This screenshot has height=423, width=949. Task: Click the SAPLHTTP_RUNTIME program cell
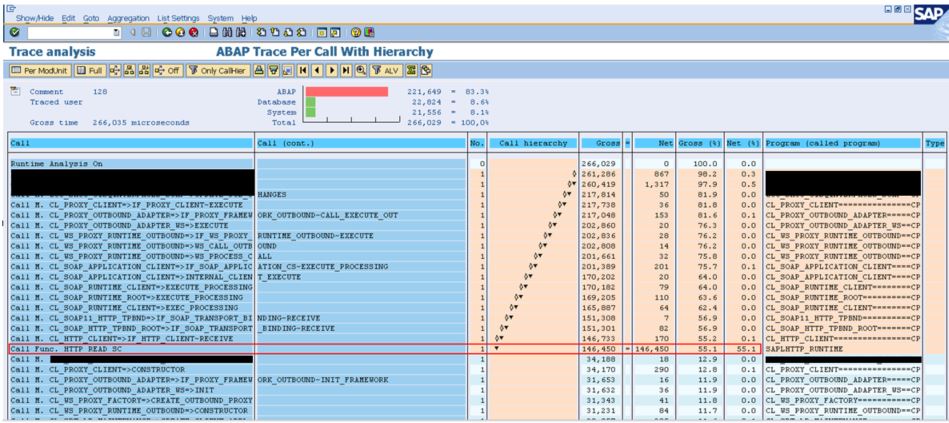pyautogui.click(x=804, y=349)
